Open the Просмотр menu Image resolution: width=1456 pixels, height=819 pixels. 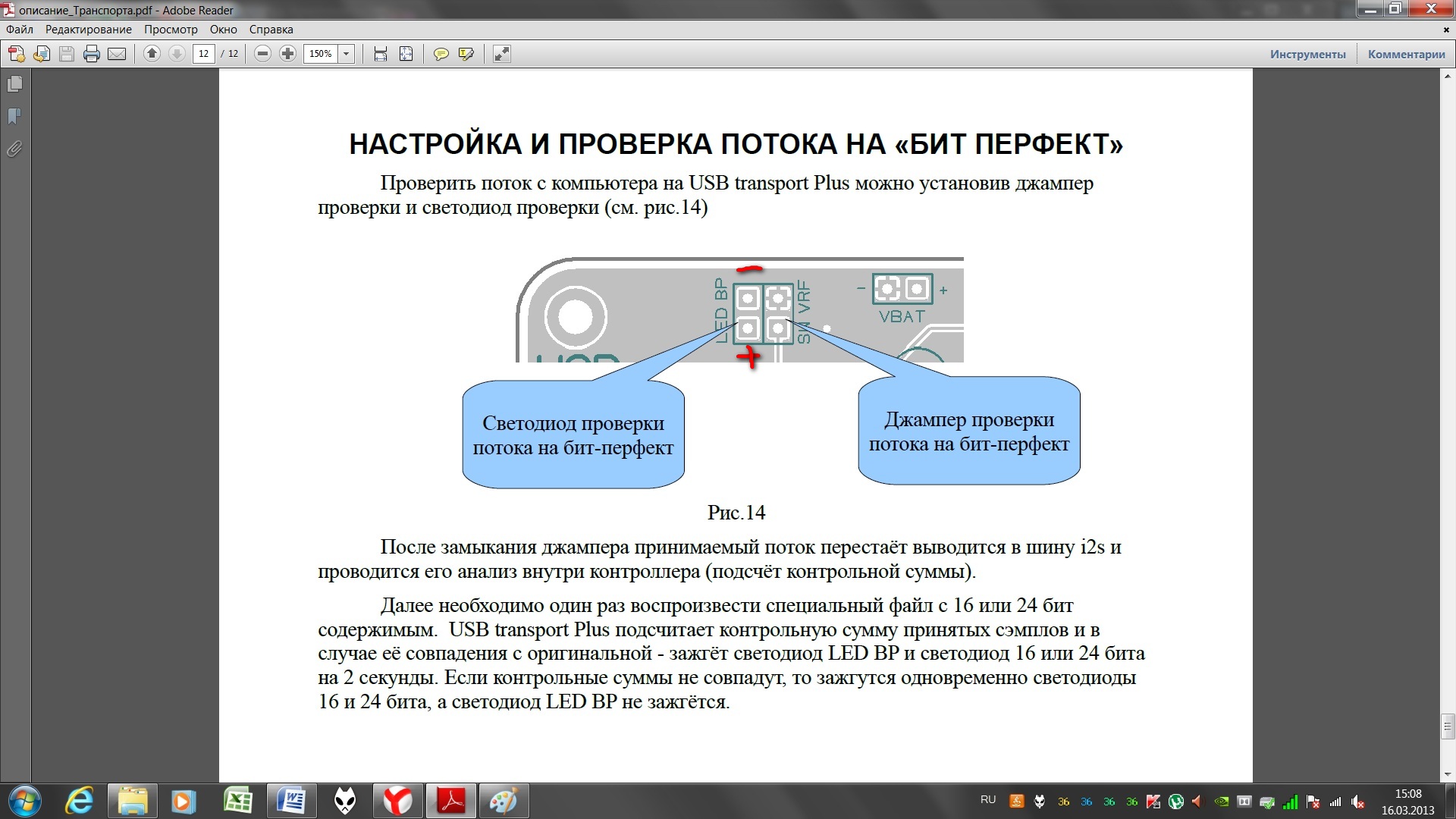pyautogui.click(x=171, y=30)
